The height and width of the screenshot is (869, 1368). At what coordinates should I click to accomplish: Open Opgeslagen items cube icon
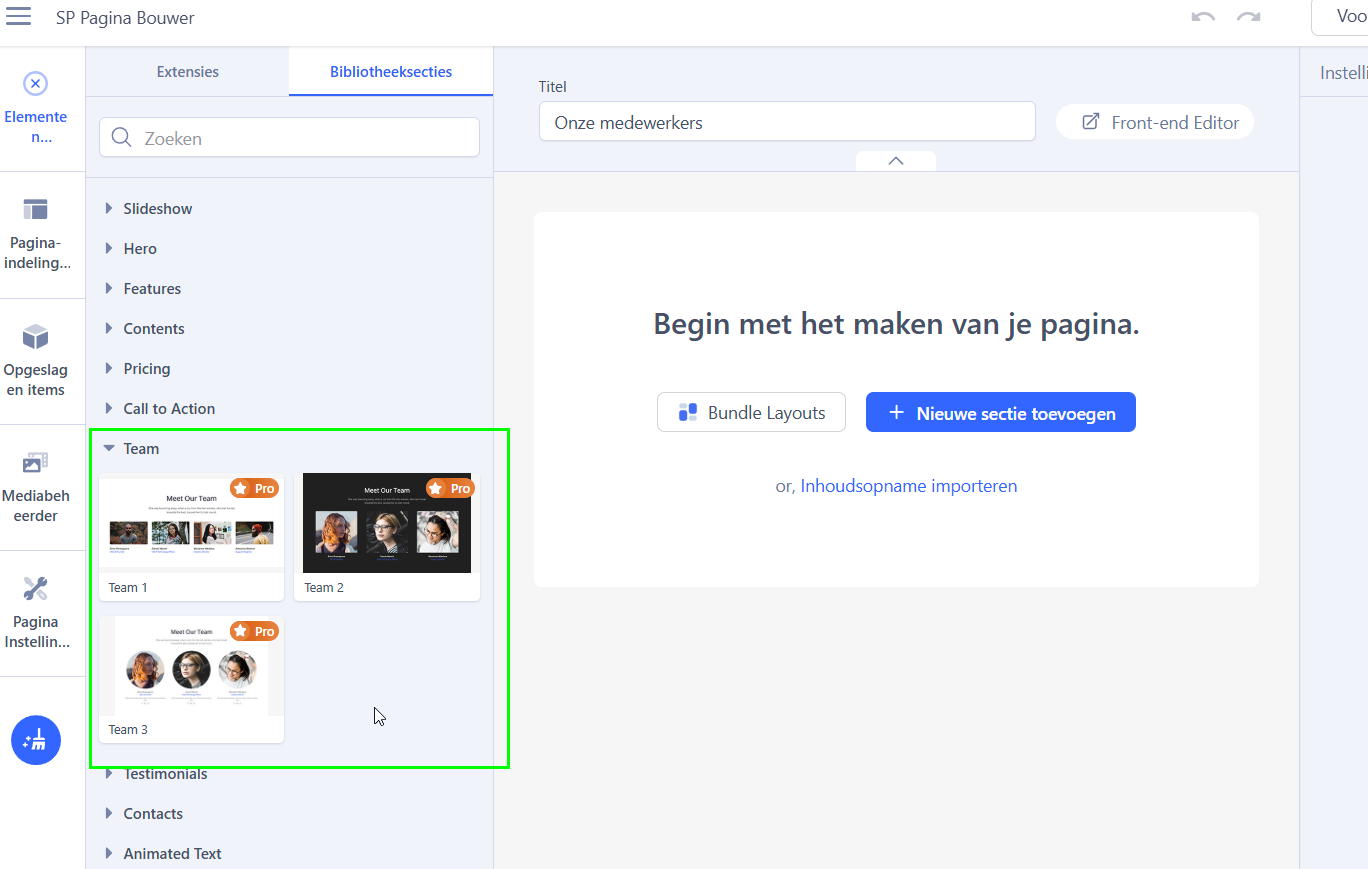click(x=36, y=336)
